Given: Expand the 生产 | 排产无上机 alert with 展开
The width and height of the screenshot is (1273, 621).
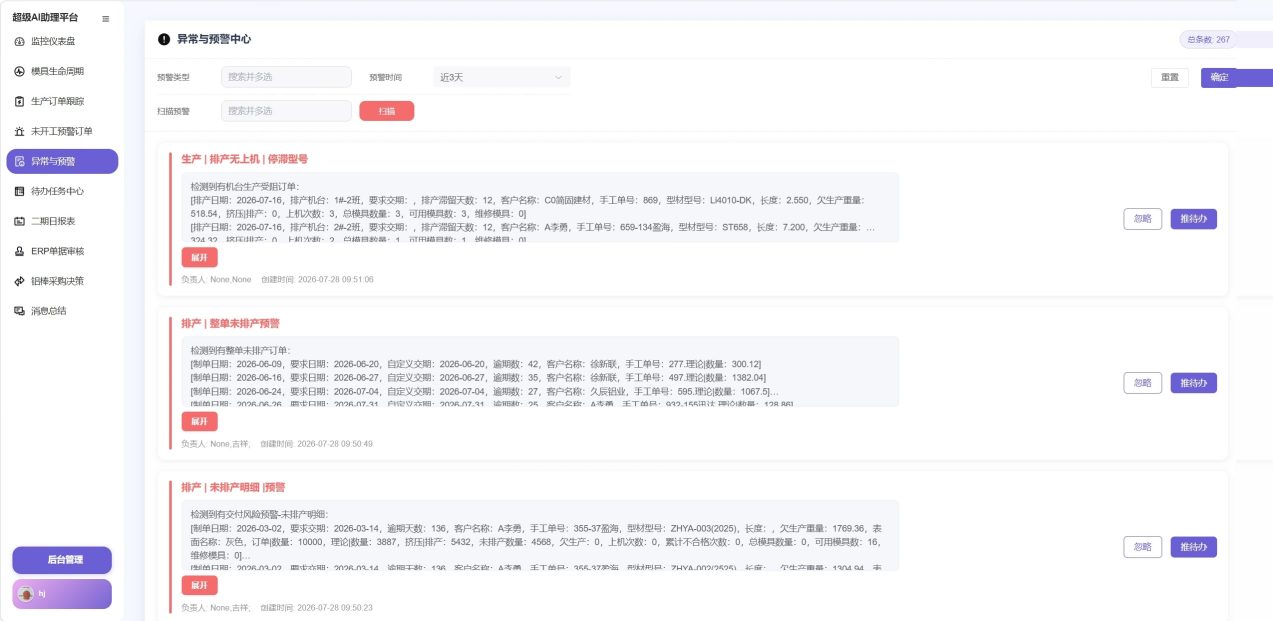Looking at the screenshot, I should [199, 257].
